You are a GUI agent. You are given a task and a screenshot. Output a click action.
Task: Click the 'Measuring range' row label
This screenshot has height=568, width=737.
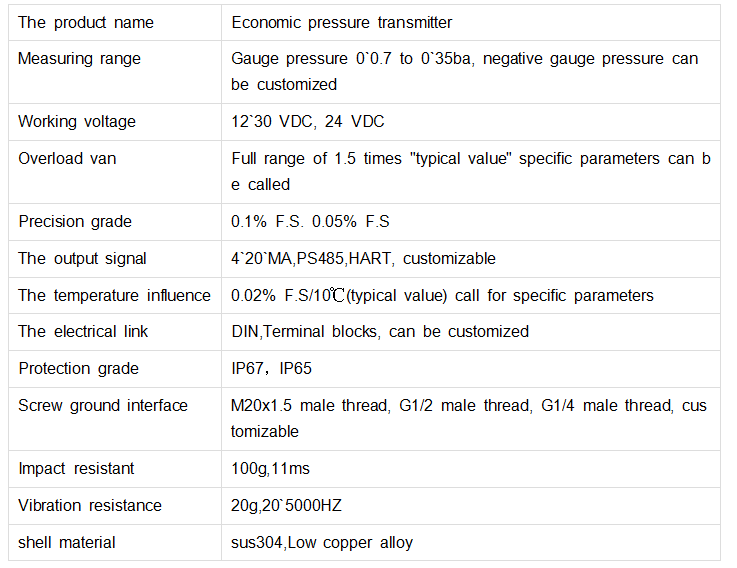pos(79,59)
